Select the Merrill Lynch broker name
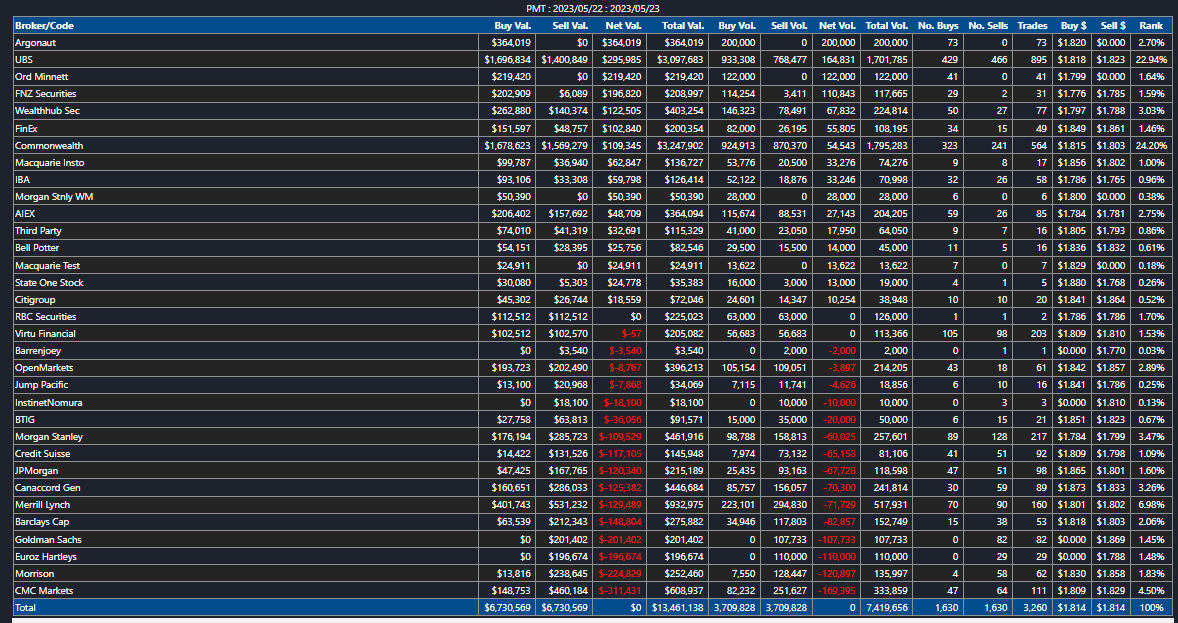The height and width of the screenshot is (623, 1178). click(44, 505)
